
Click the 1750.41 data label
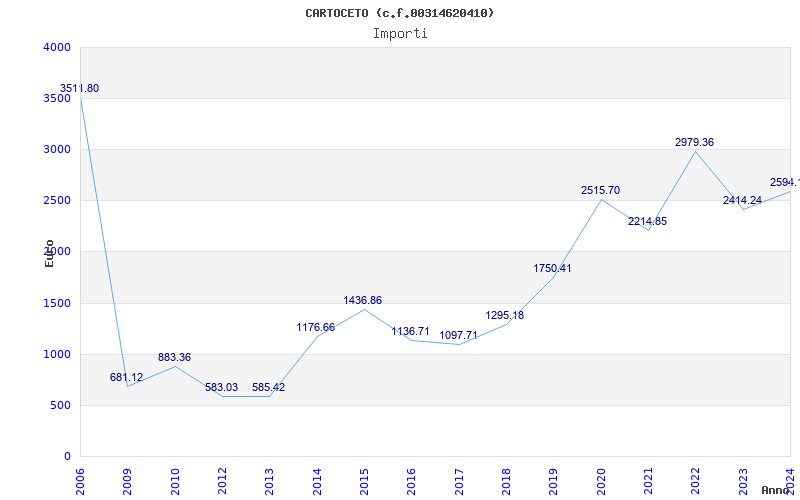tap(552, 269)
